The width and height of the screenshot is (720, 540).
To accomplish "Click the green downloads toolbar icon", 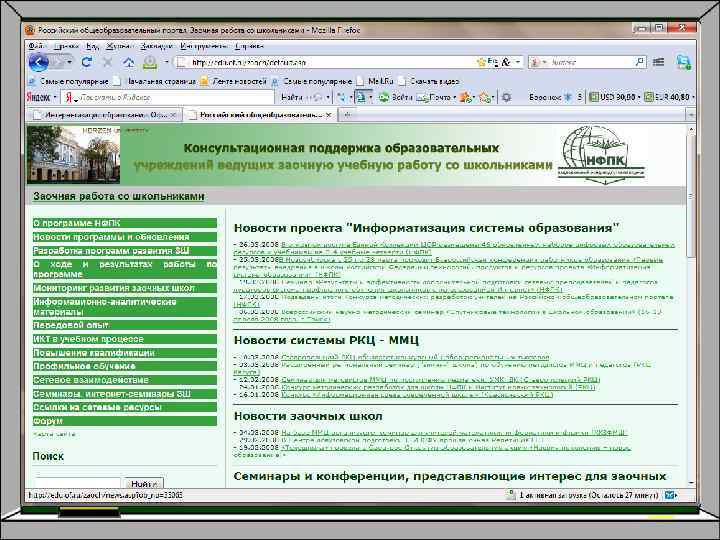I will pos(150,62).
